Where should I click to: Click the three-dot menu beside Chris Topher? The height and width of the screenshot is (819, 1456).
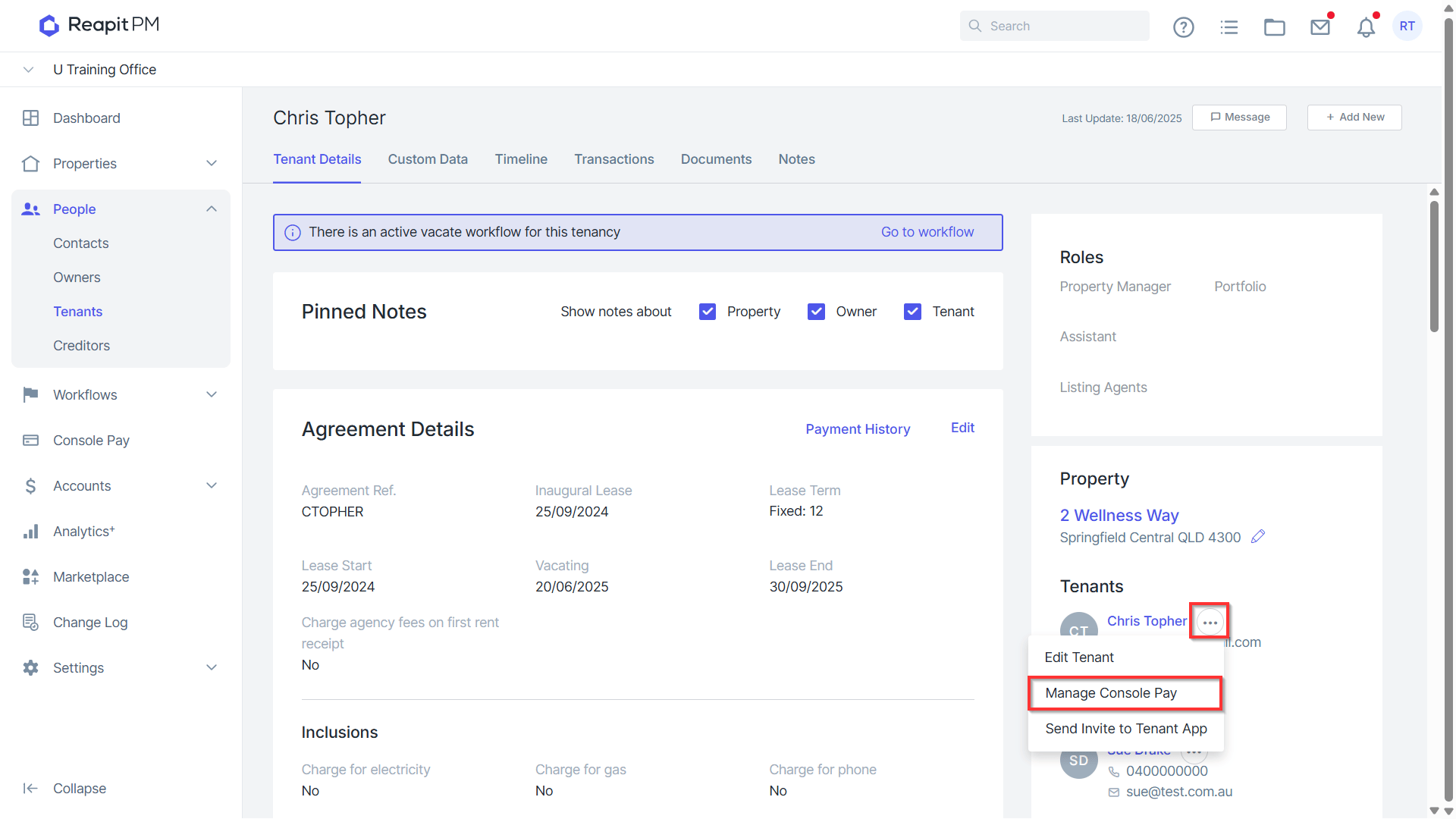(x=1210, y=623)
